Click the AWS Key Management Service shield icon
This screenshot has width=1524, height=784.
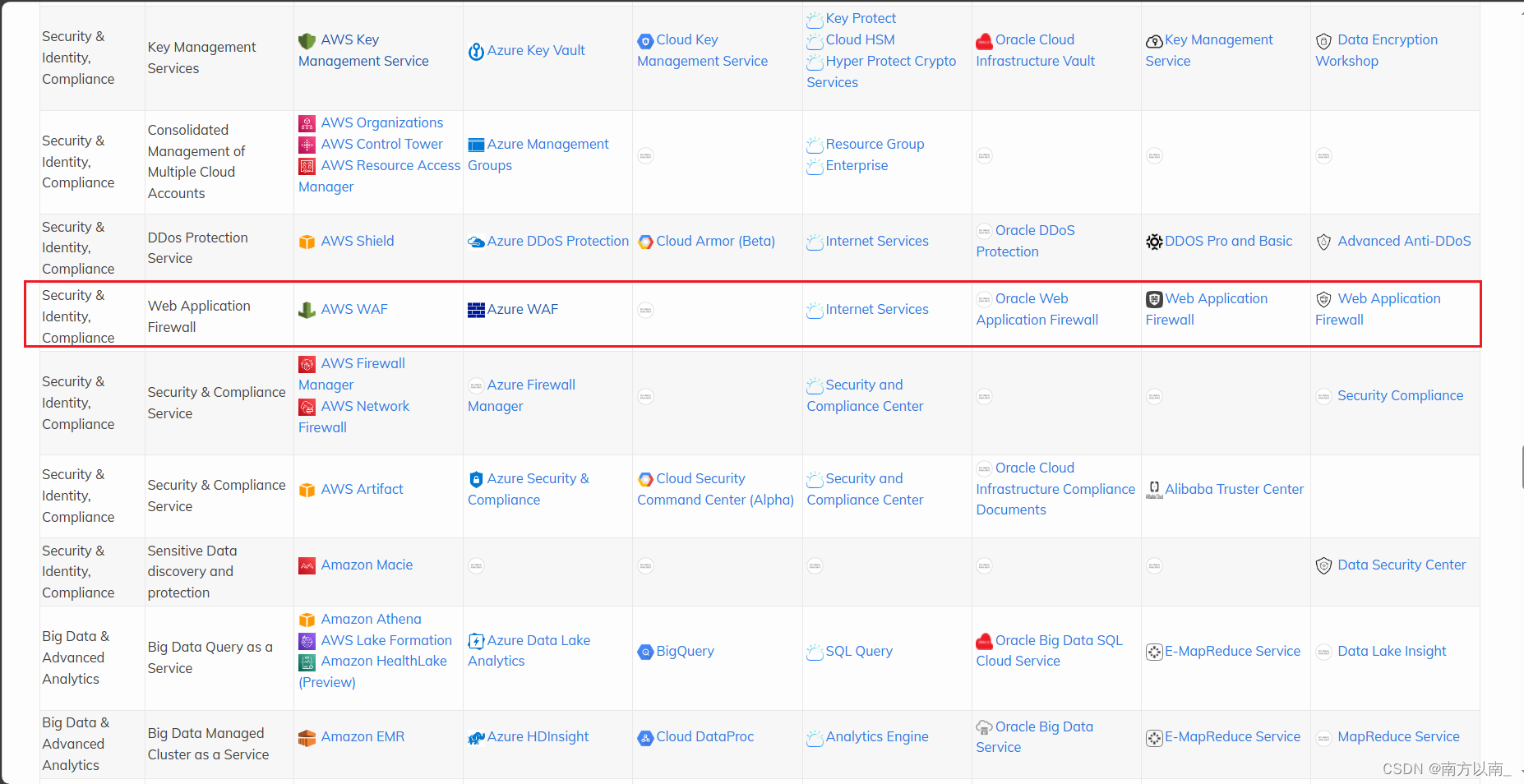tap(307, 41)
